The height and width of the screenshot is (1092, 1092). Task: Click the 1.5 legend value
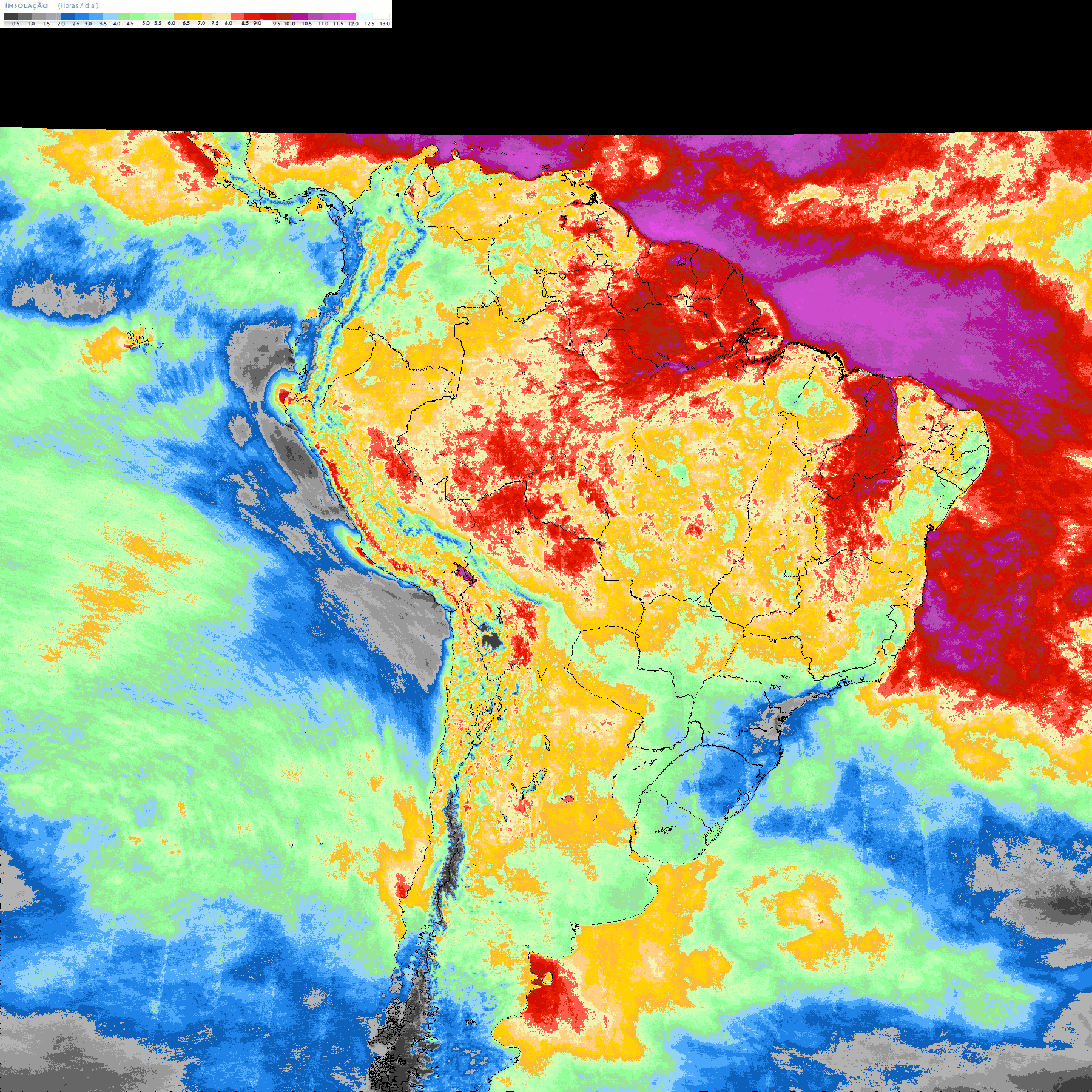coord(46,24)
